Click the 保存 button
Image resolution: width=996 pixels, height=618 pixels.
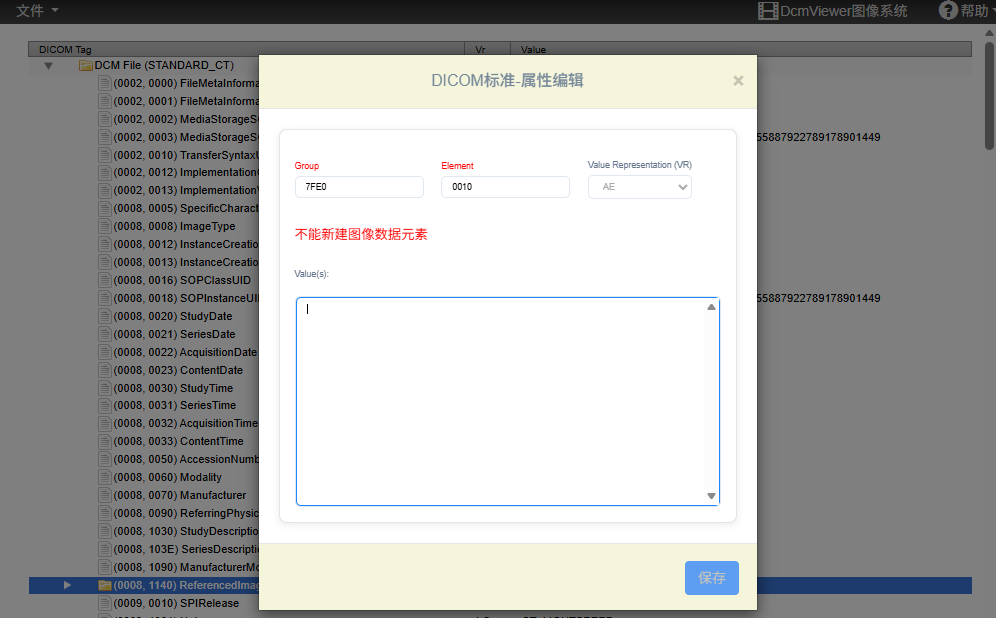pyautogui.click(x=711, y=578)
